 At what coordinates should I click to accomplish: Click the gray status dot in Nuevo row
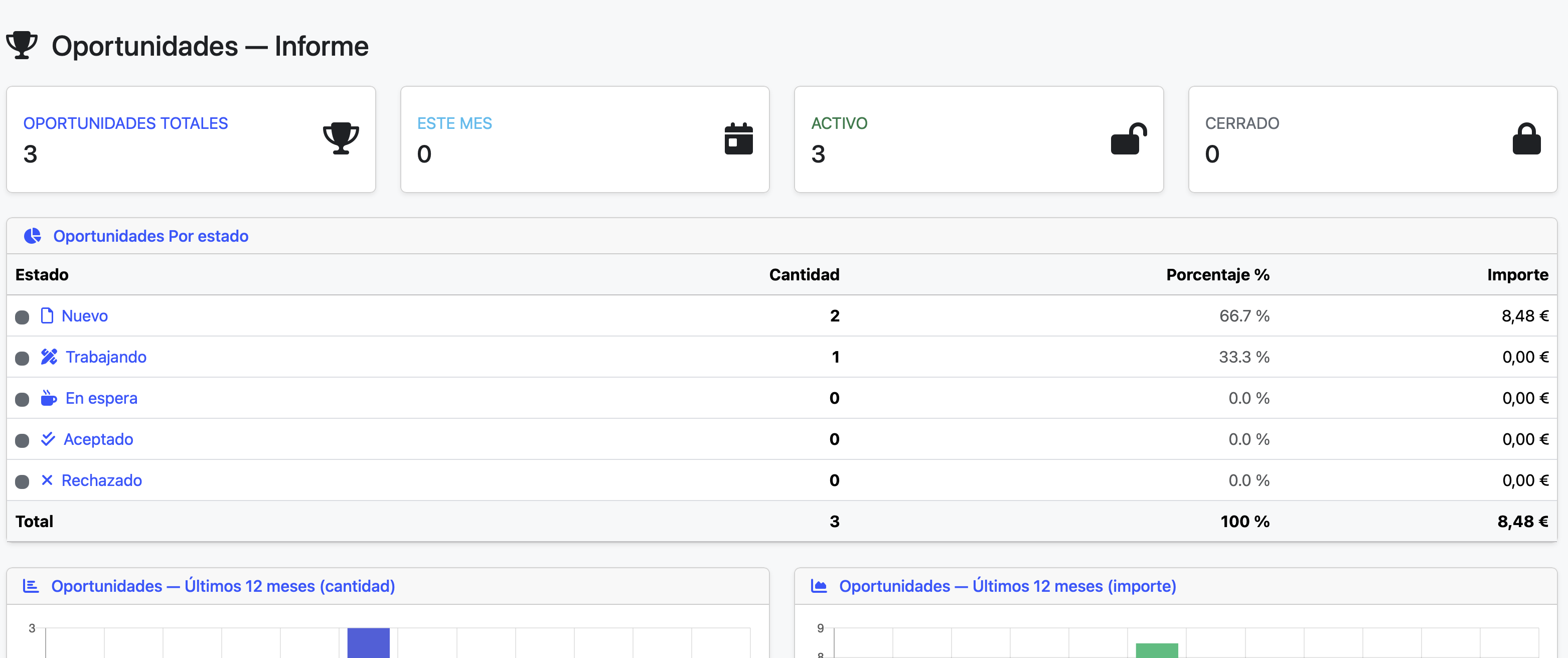(22, 317)
